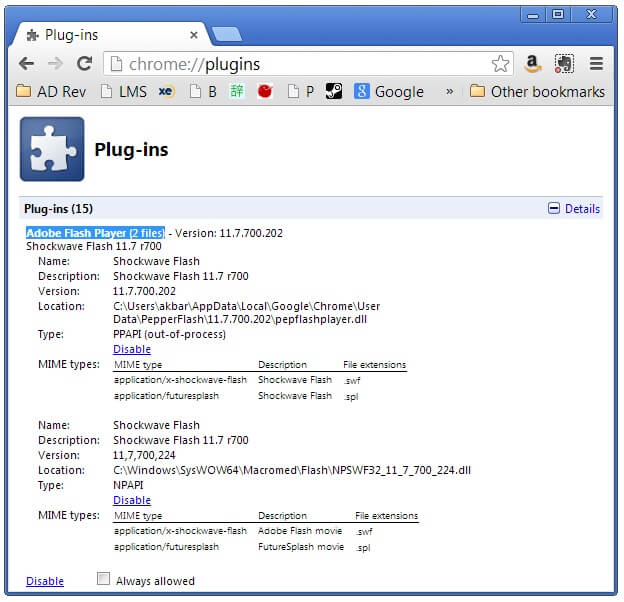Show hidden bookmarks via double chevron
Image resolution: width=624 pixels, height=602 pixels.
pyautogui.click(x=449, y=92)
